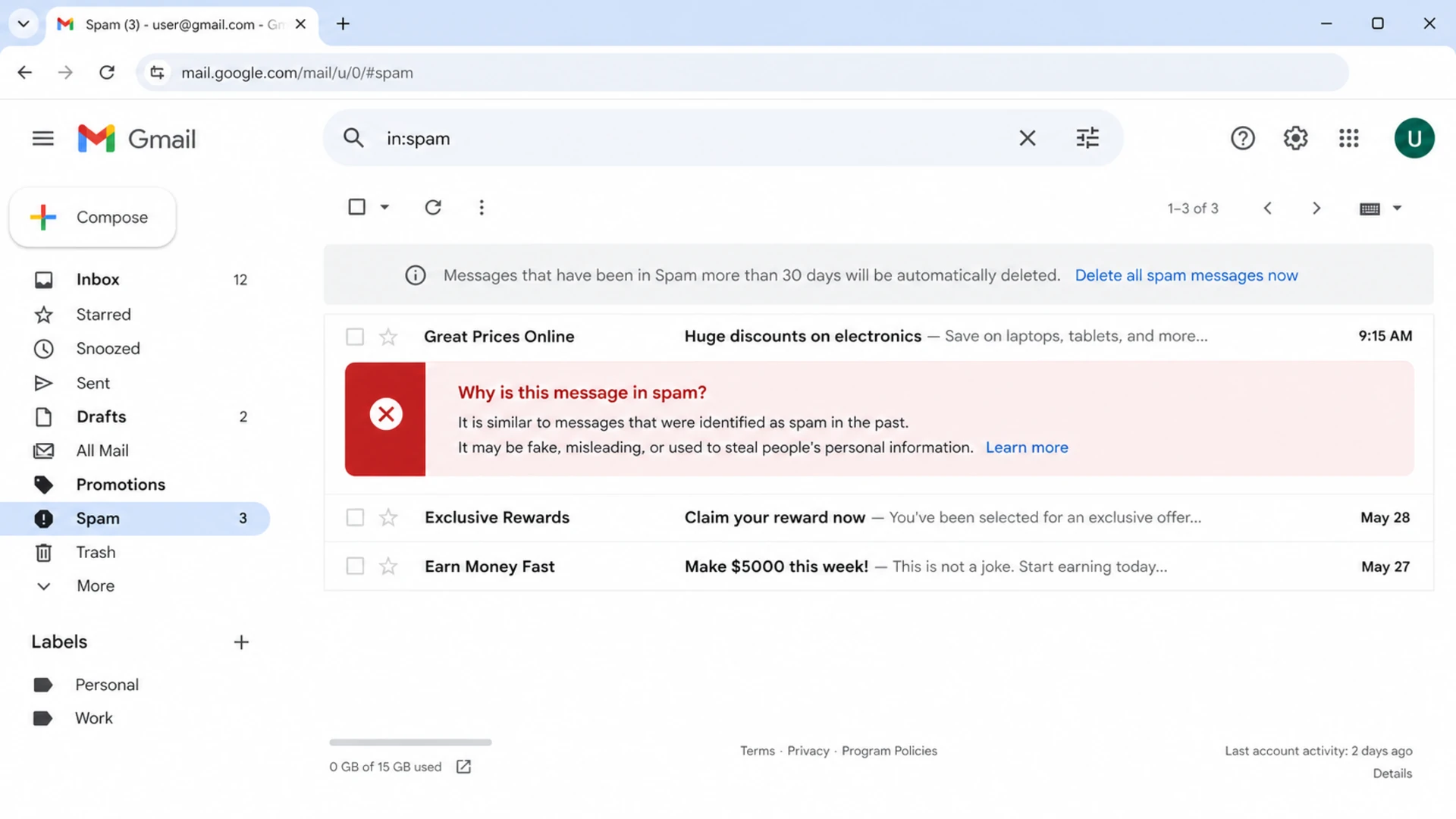1456x819 pixels.
Task: Open the More three-dot toolbar menu
Action: coord(482,207)
